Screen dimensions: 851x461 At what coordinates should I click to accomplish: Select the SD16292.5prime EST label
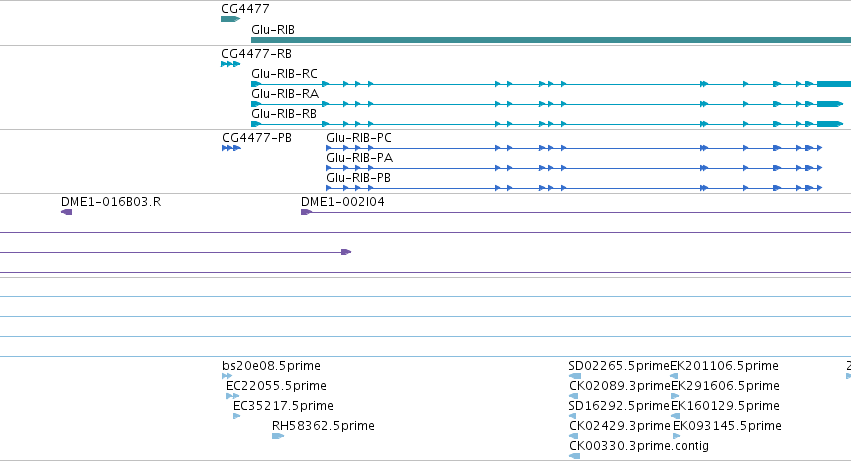coord(619,406)
